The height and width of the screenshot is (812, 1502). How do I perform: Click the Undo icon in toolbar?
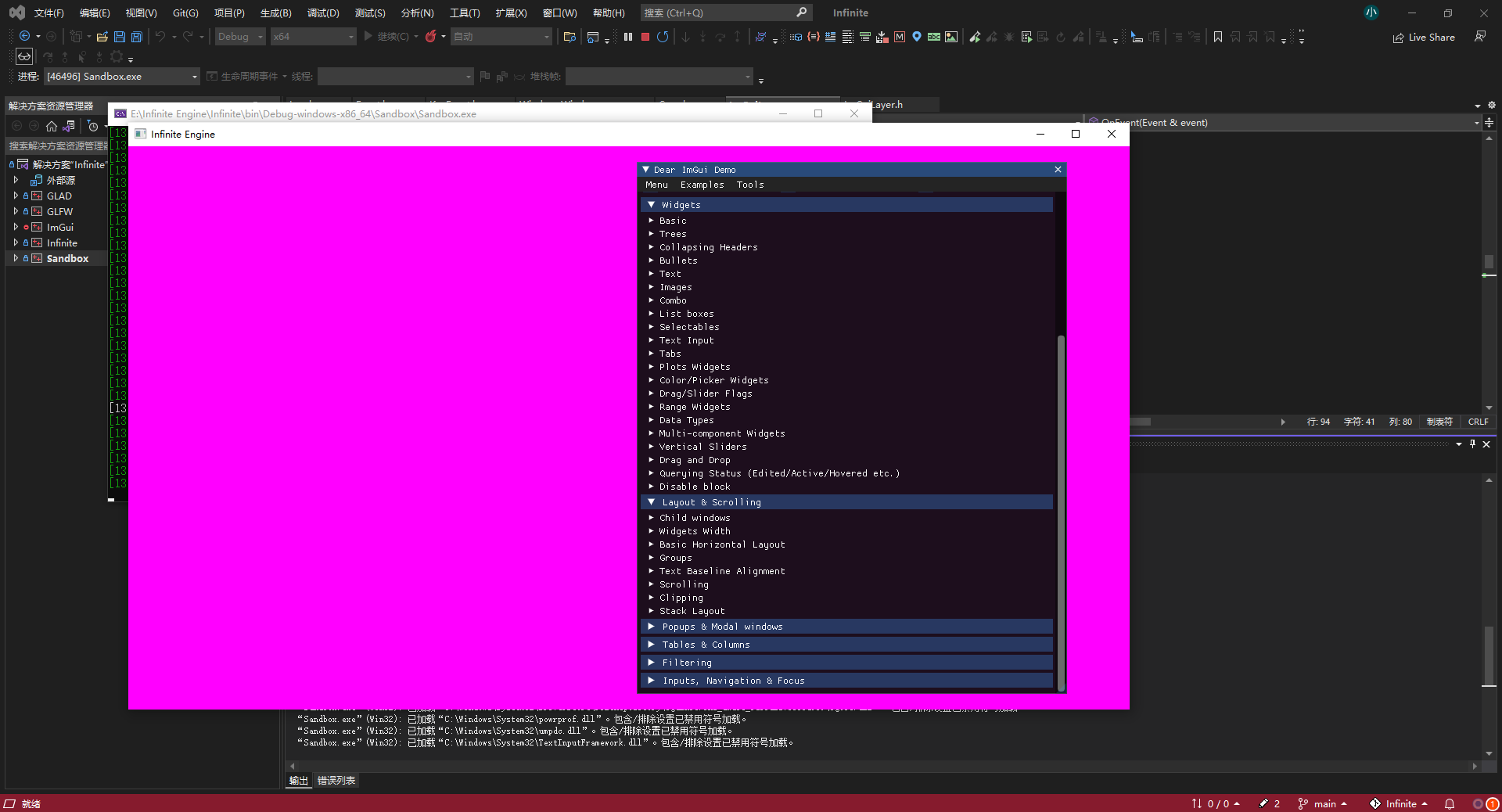[160, 37]
